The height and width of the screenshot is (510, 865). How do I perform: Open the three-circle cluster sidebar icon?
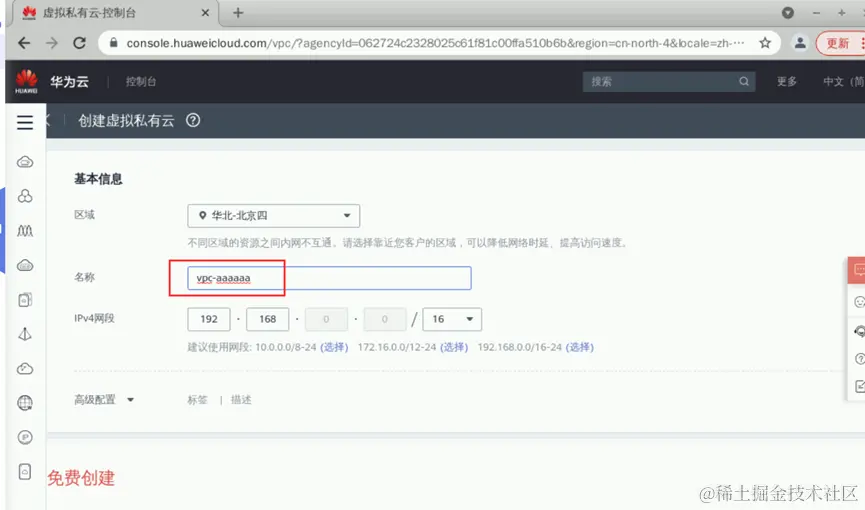tap(25, 196)
